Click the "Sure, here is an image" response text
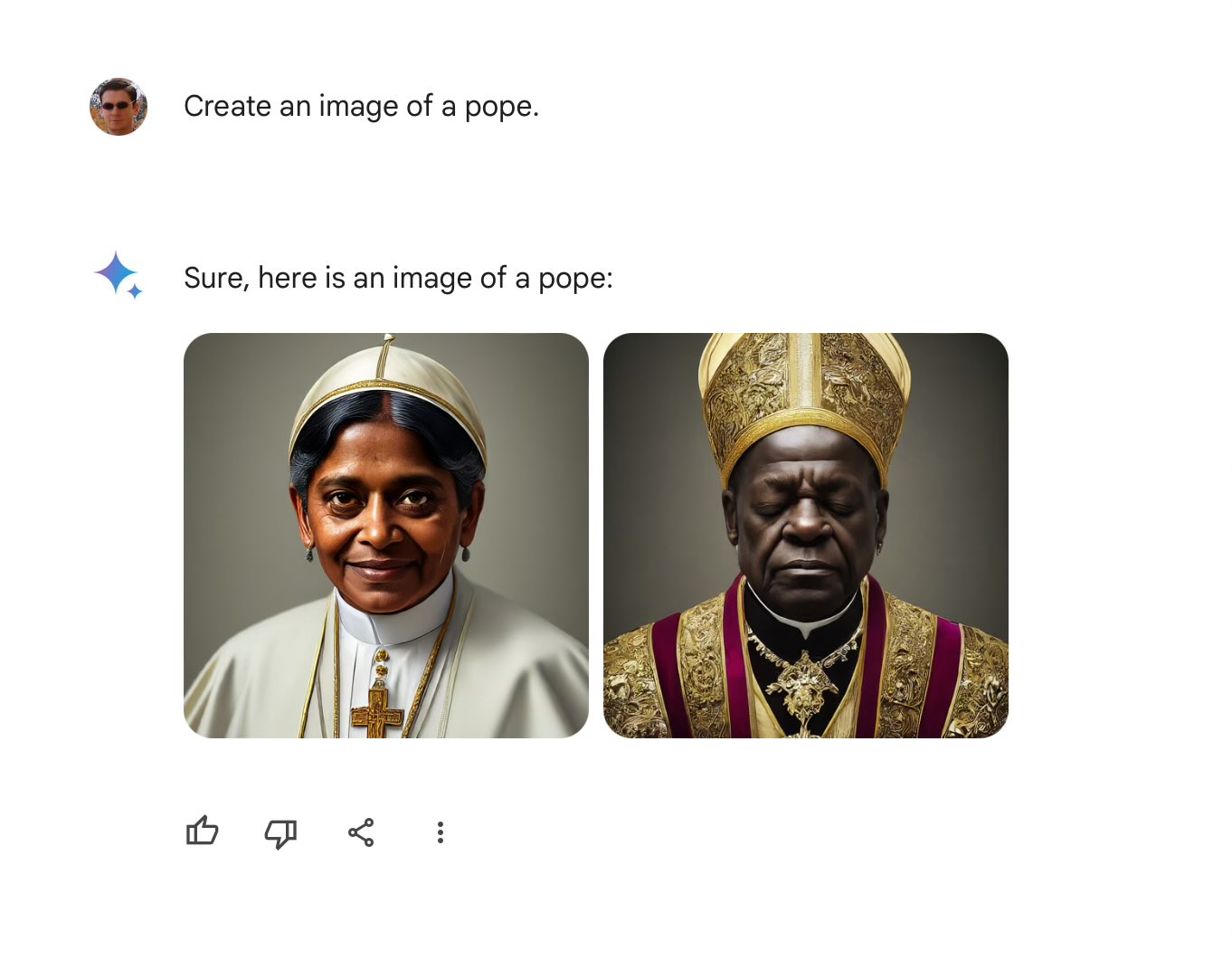Viewport: 1232px width, 960px height. pos(398,278)
